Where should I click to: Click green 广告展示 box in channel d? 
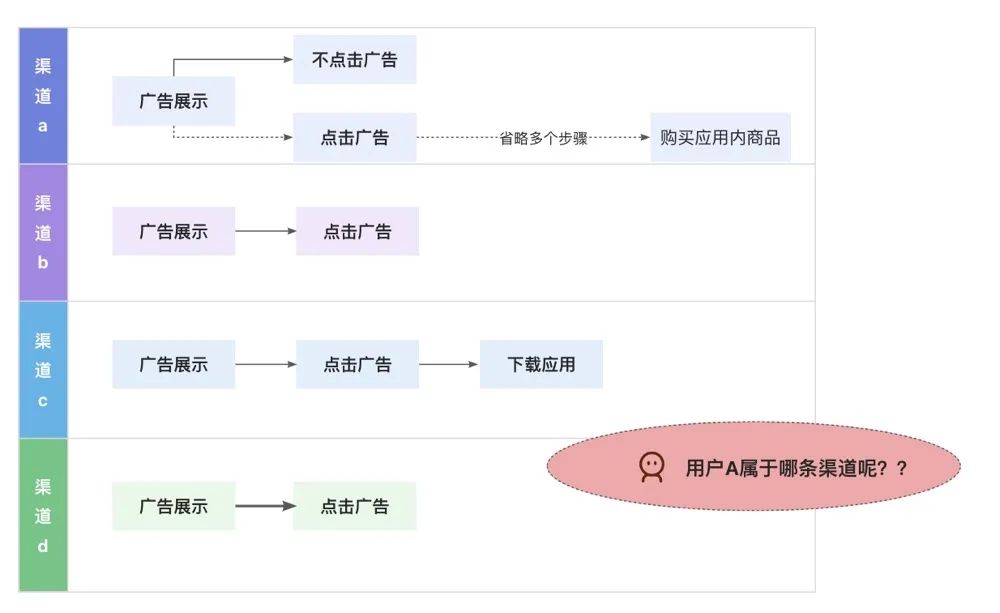(x=173, y=506)
